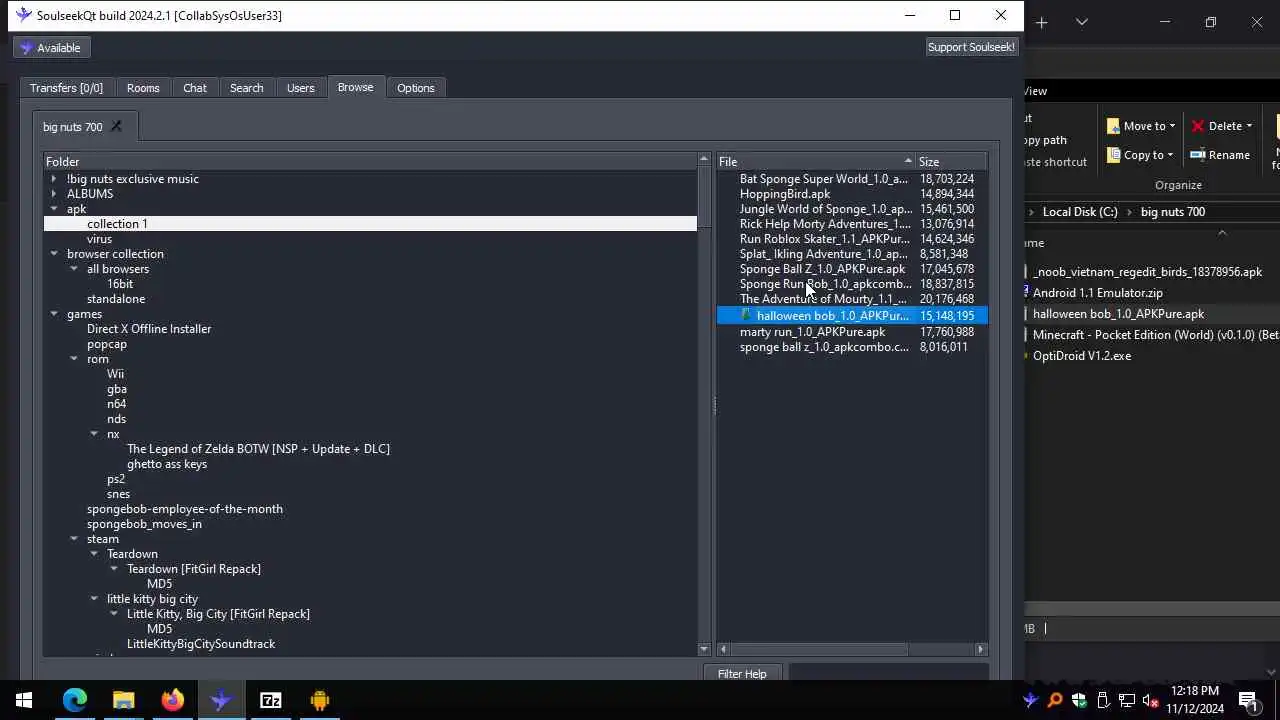Viewport: 1280px width, 720px height.
Task: Click the Delete red X icon in Explorer
Action: pos(1197,126)
